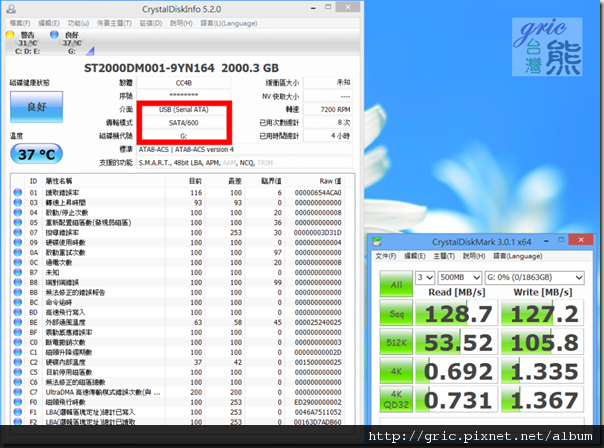Click the Seq read result bar 128.7

click(x=456, y=313)
